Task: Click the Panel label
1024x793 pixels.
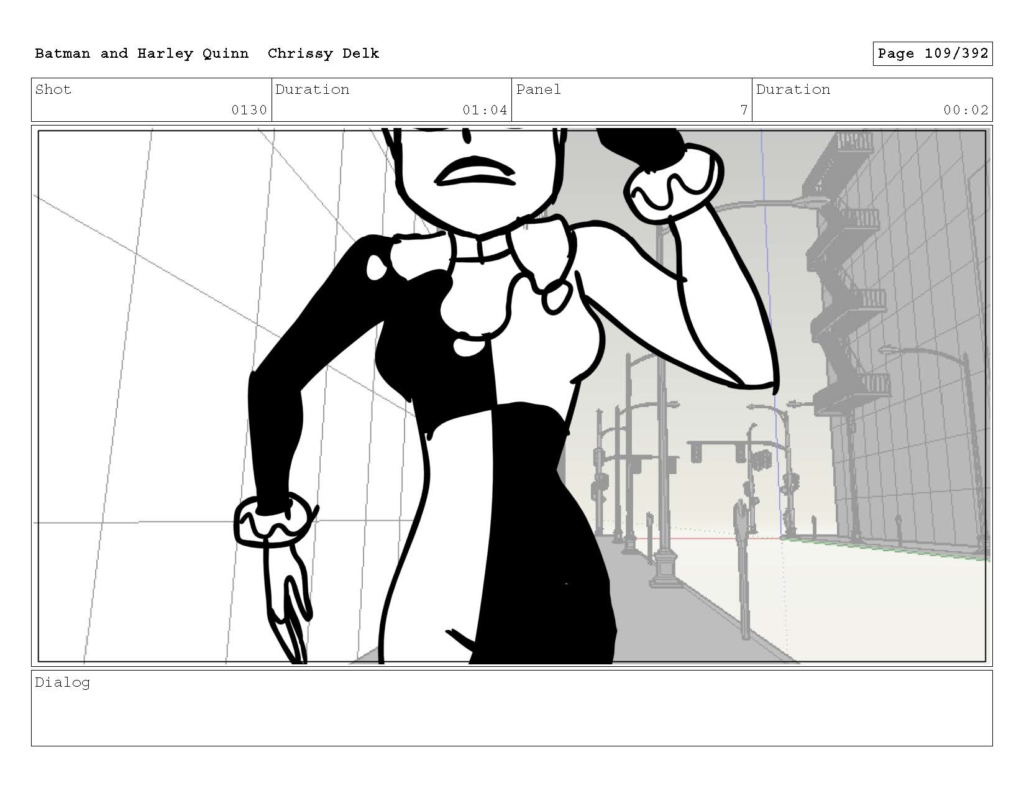Action: [538, 89]
